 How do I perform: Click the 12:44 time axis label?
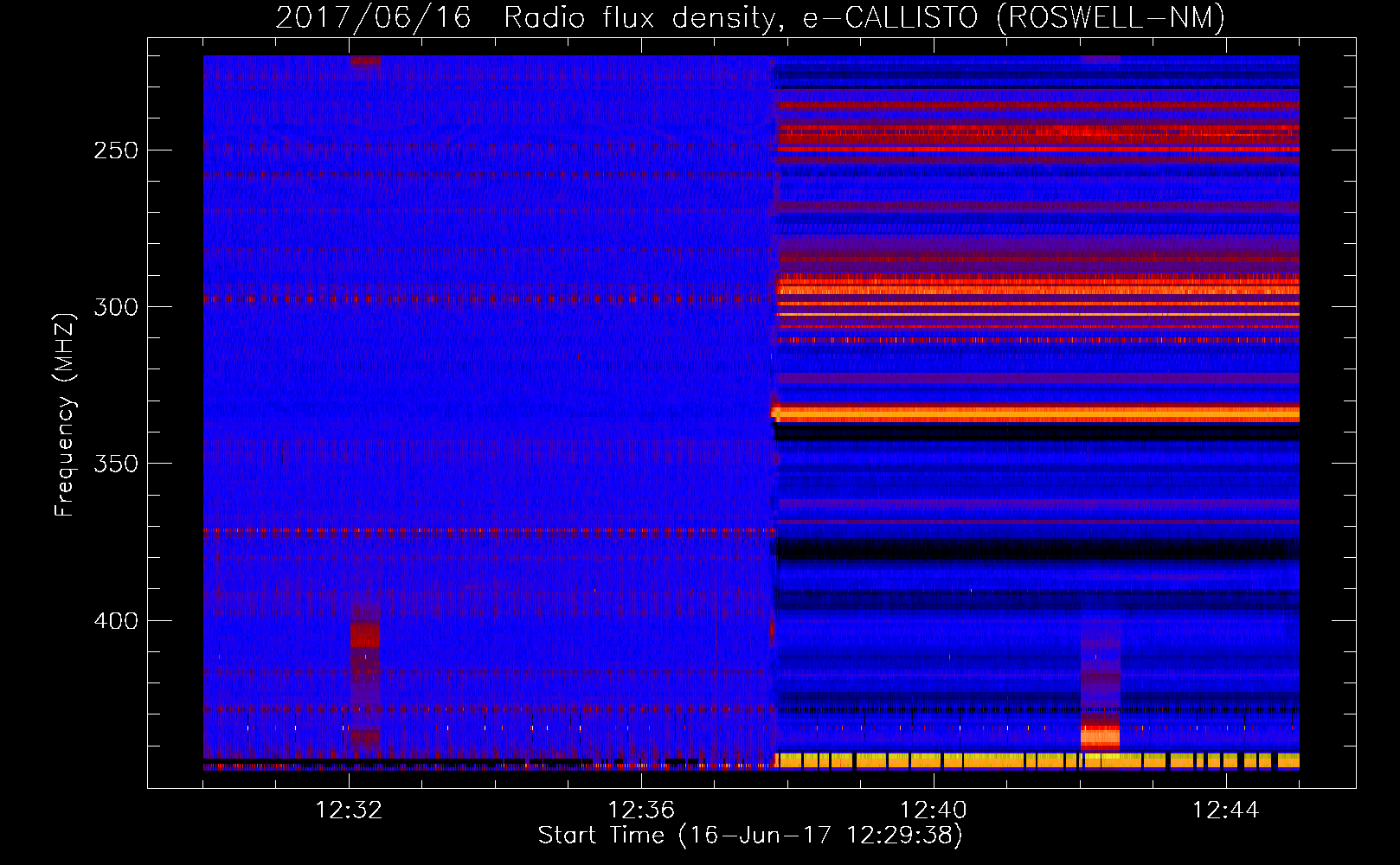coord(1225,811)
